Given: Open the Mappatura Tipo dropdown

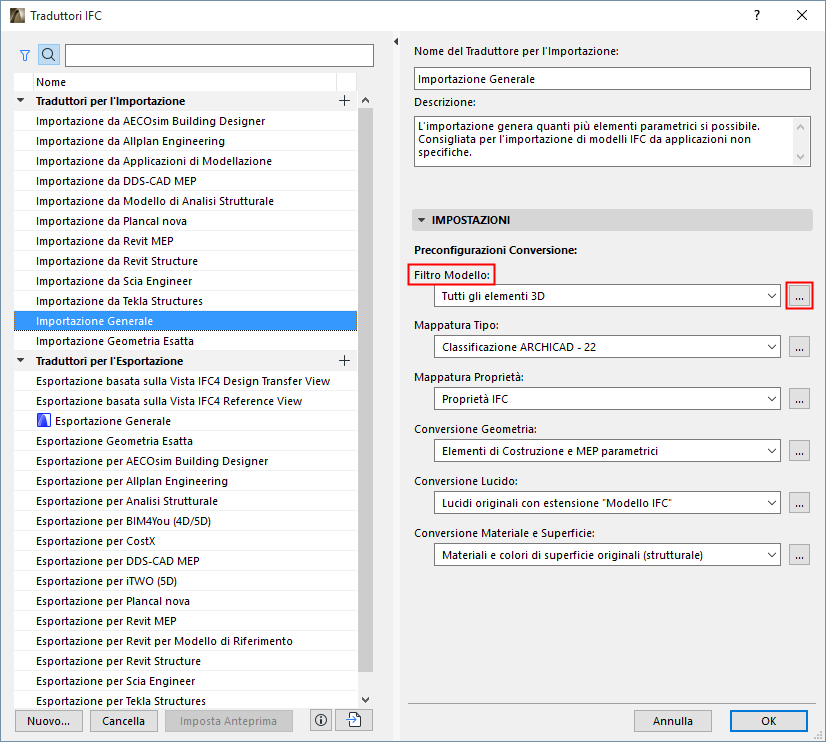Looking at the screenshot, I should click(607, 347).
